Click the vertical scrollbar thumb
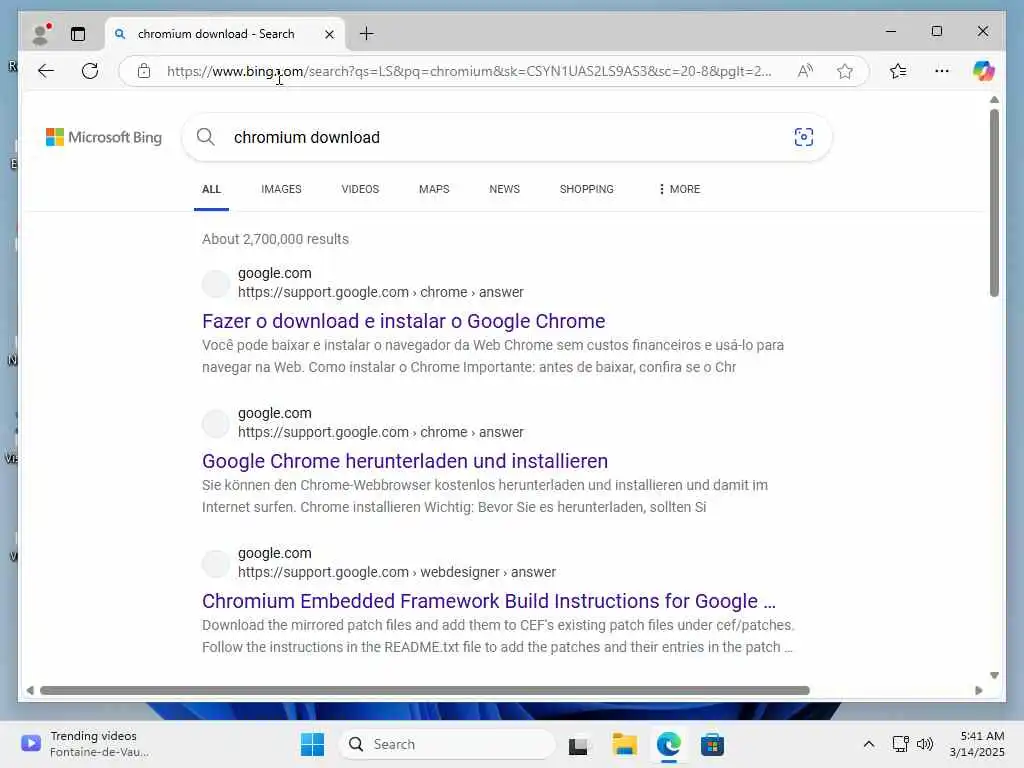The width and height of the screenshot is (1024, 768). pos(994,202)
